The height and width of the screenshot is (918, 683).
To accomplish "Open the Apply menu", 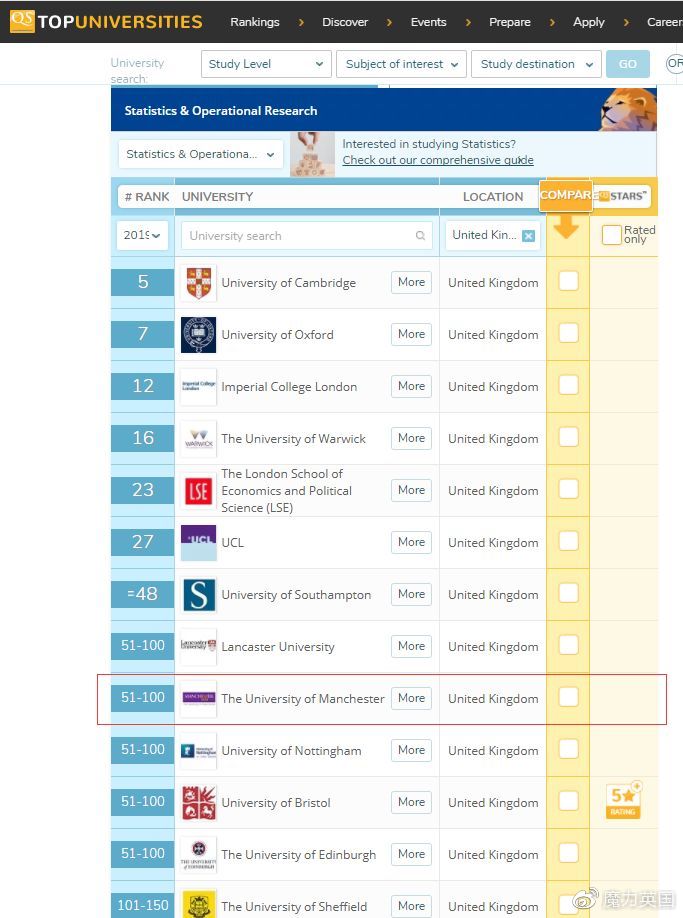I will pyautogui.click(x=589, y=22).
